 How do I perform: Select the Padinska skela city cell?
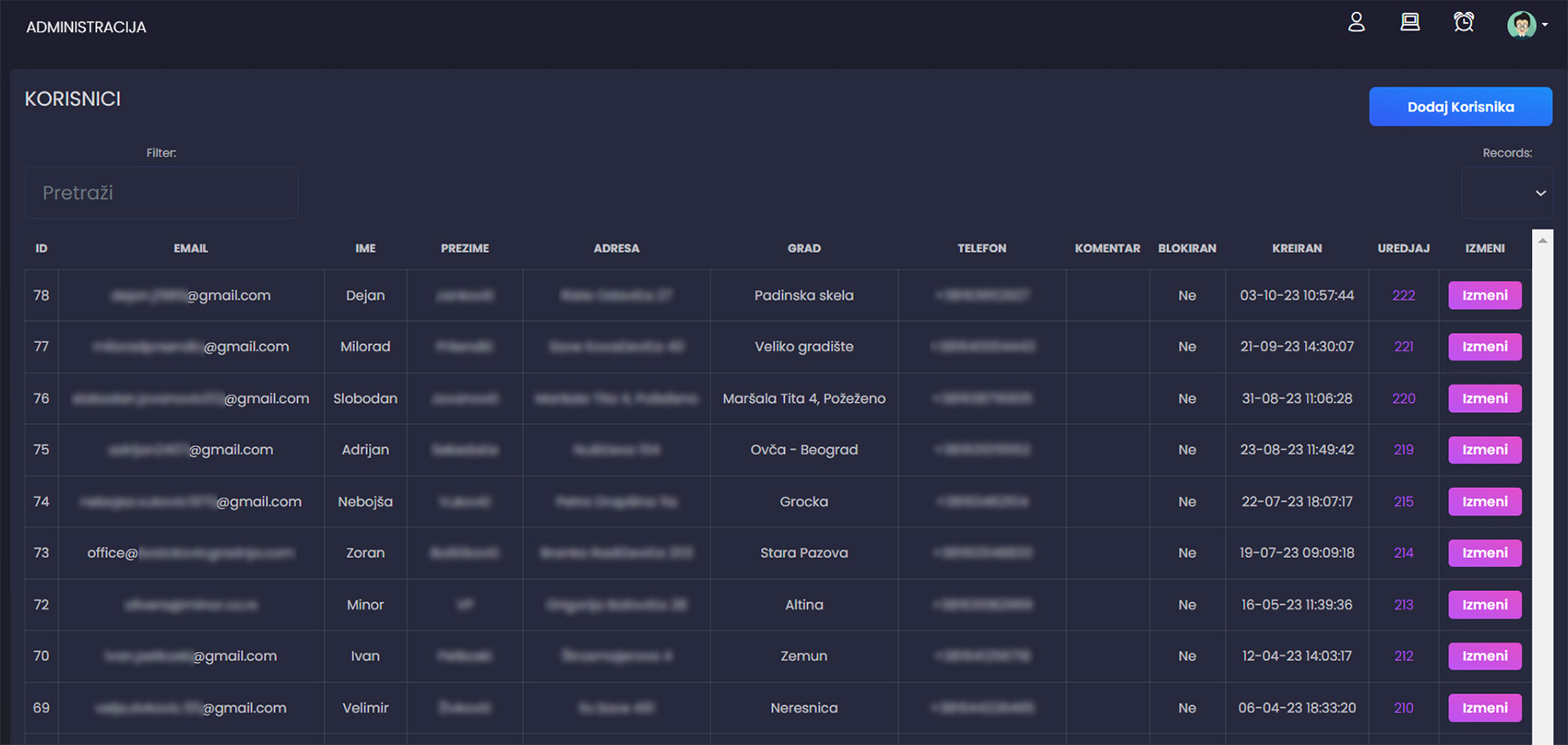(803, 295)
